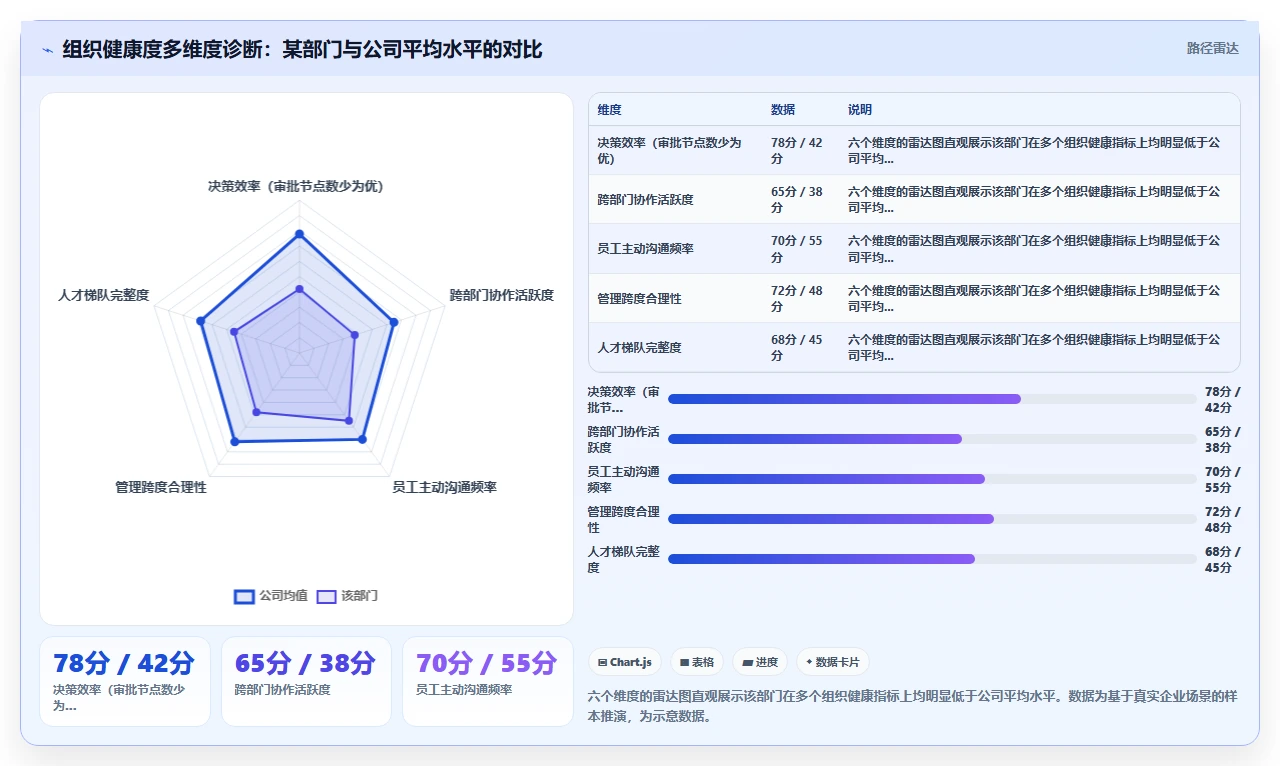Open the 70分 / 55分 data card
The image size is (1280, 766).
(x=488, y=681)
